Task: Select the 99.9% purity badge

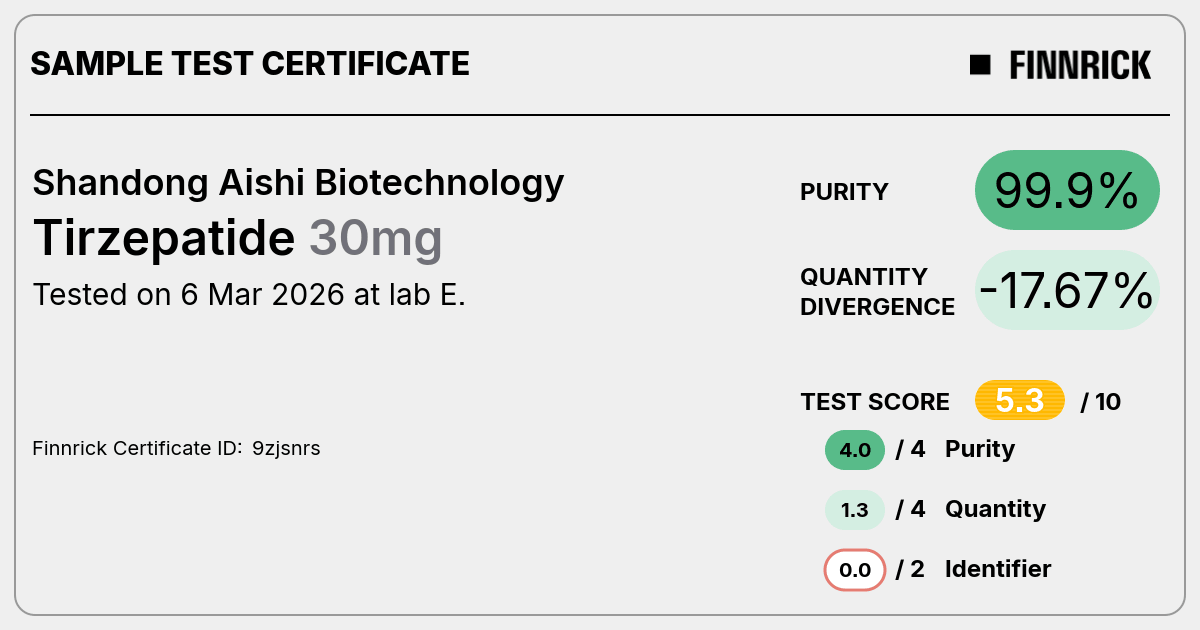Action: (1067, 190)
